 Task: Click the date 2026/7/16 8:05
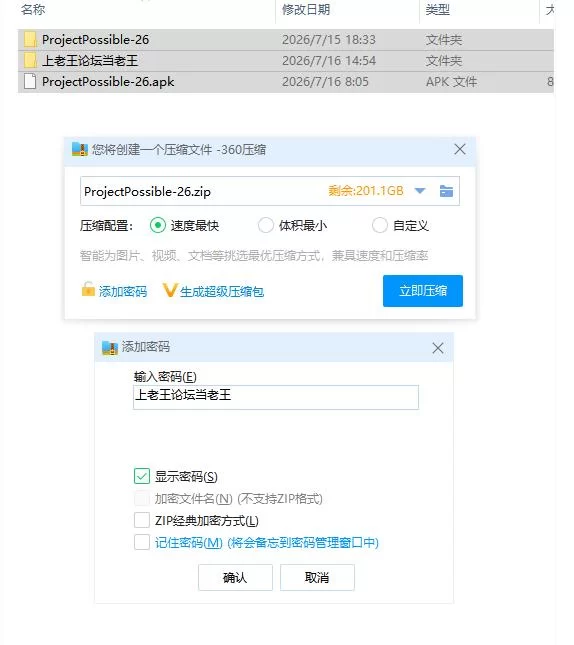pyautogui.click(x=325, y=81)
